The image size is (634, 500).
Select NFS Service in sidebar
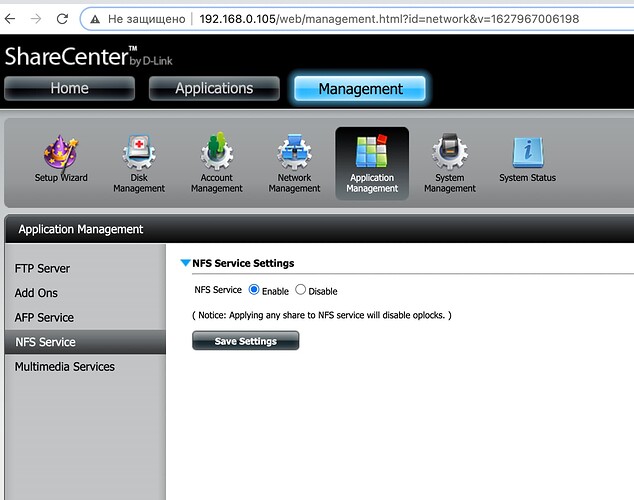[x=85, y=342]
